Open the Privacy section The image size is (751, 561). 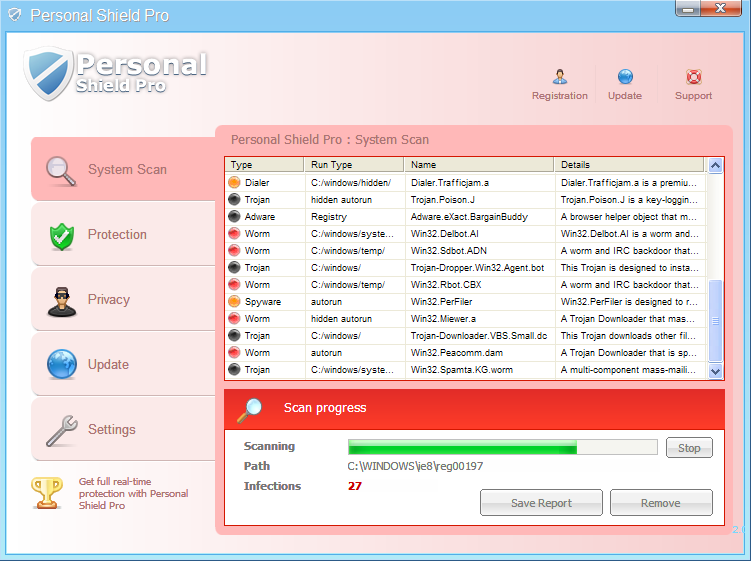point(124,299)
